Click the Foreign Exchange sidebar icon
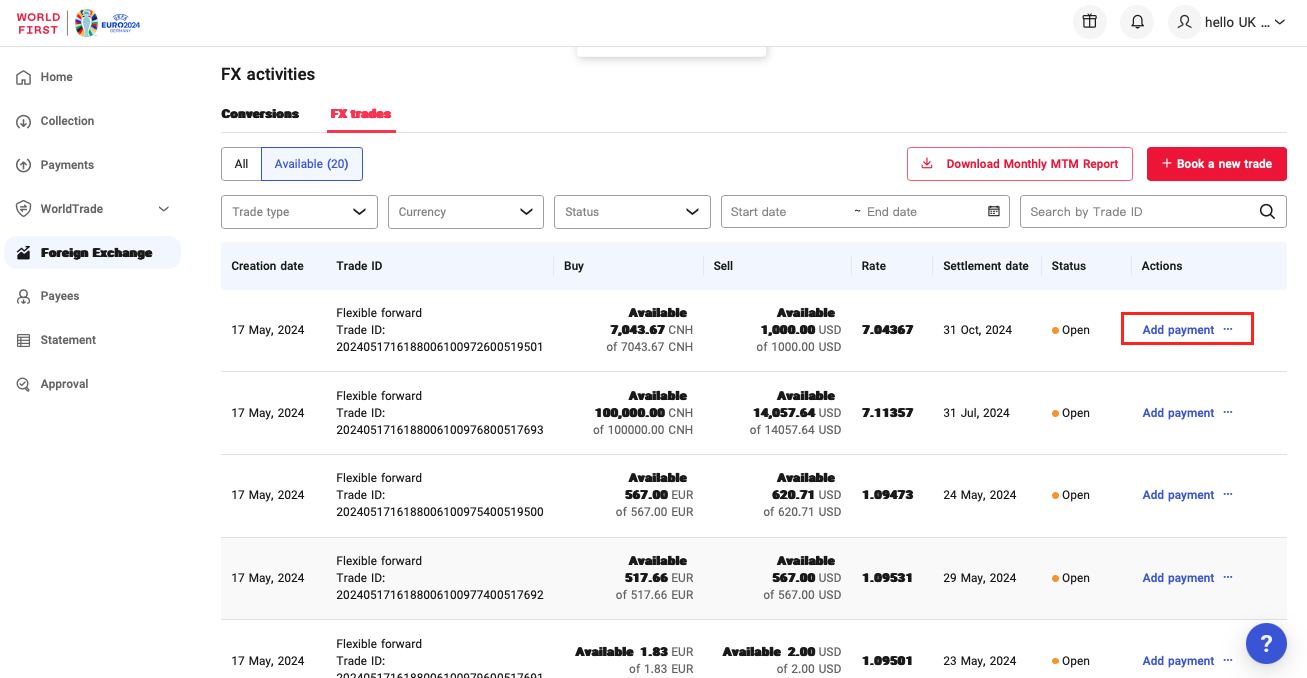Screen dimensions: 1307x678 pos(24,252)
